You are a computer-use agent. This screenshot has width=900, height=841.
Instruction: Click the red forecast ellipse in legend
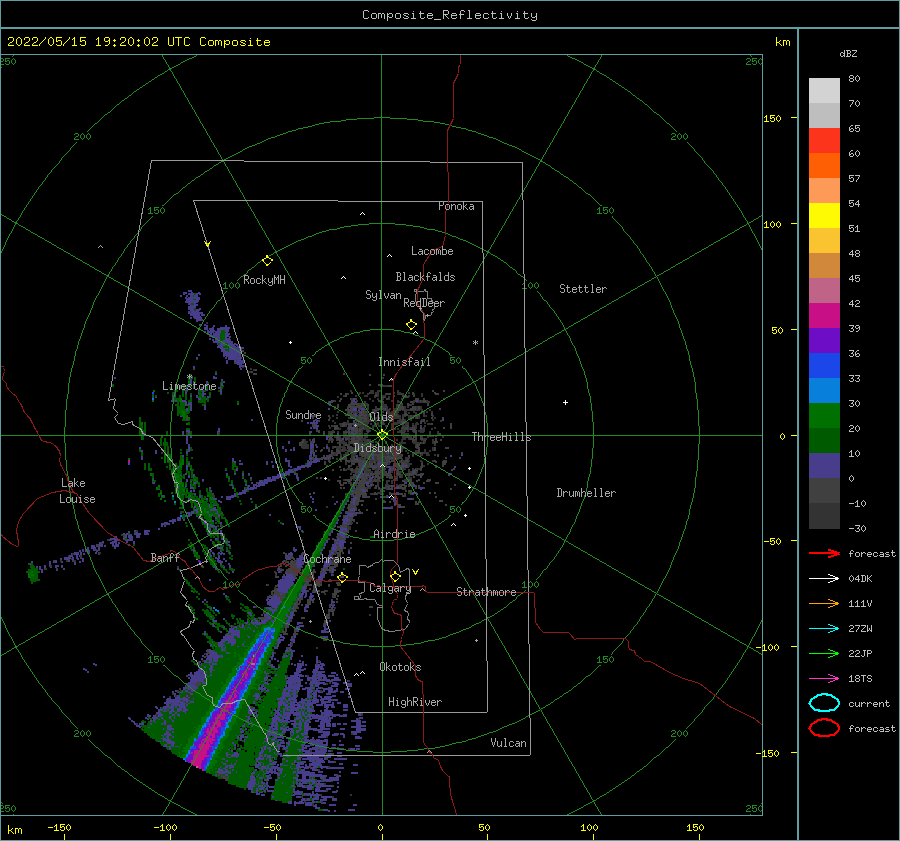pyautogui.click(x=824, y=728)
